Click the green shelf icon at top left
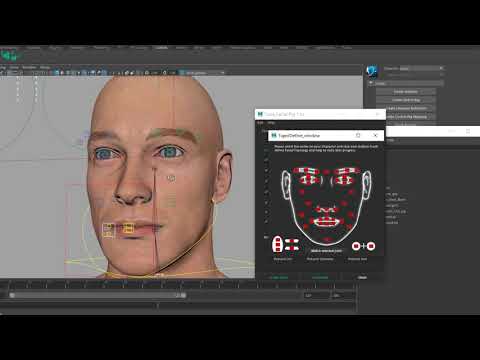 pyautogui.click(x=10, y=55)
